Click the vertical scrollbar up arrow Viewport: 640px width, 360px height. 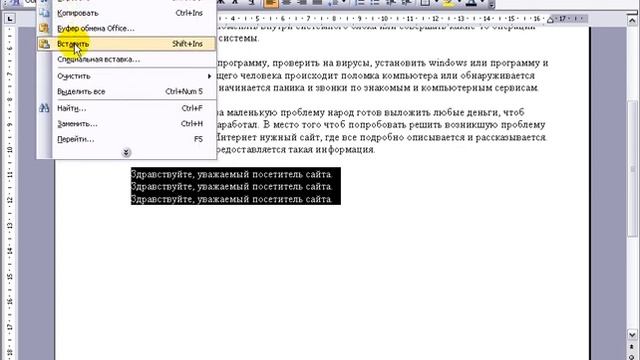coord(632,20)
